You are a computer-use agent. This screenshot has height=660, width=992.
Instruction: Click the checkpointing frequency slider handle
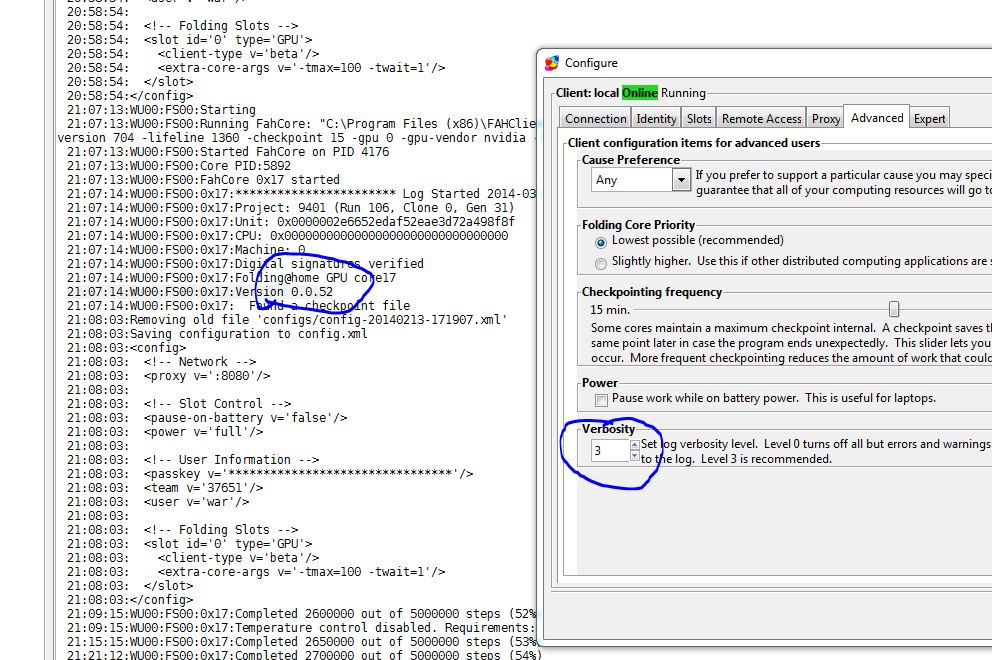coord(893,309)
